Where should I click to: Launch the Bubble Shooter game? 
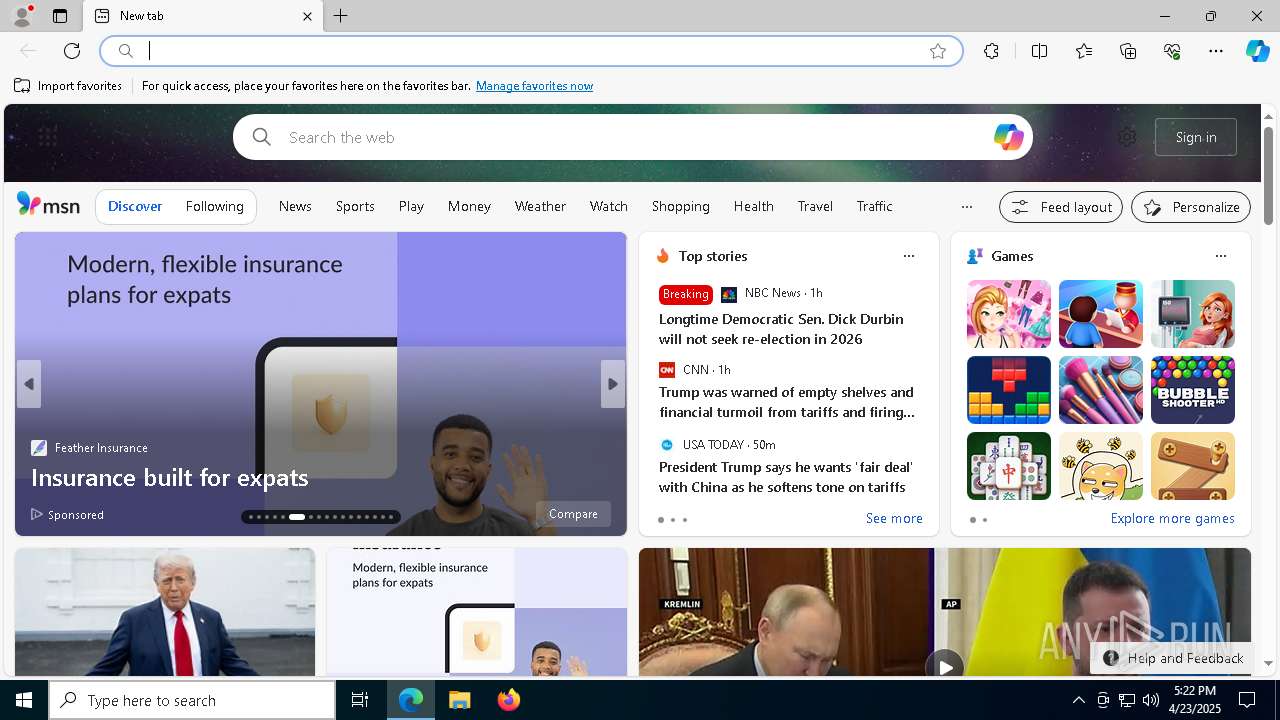tap(1193, 390)
